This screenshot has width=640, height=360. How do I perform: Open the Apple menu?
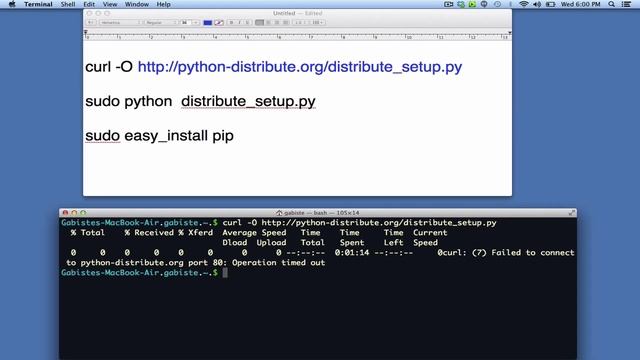click(x=12, y=4)
